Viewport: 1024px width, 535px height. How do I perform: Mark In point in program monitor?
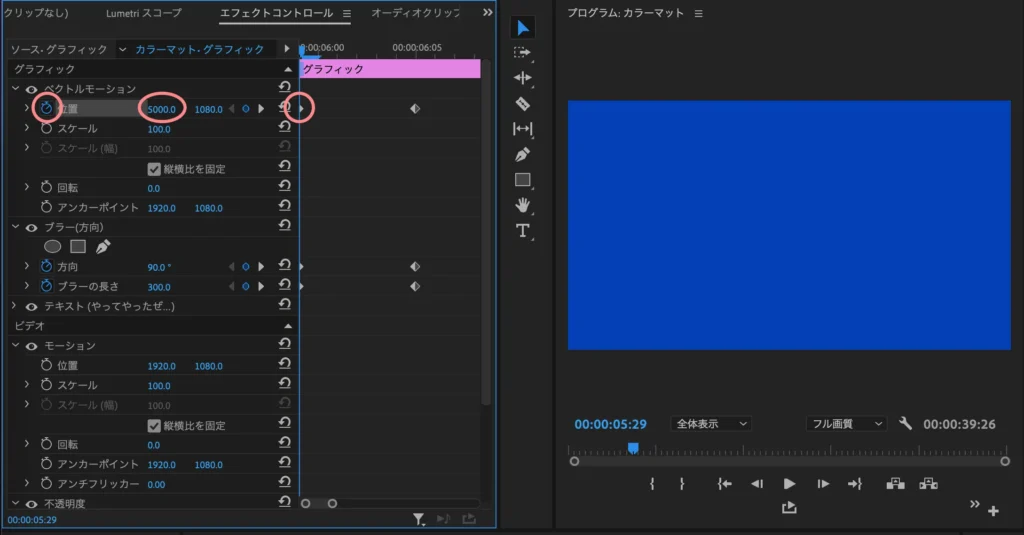pyautogui.click(x=652, y=483)
